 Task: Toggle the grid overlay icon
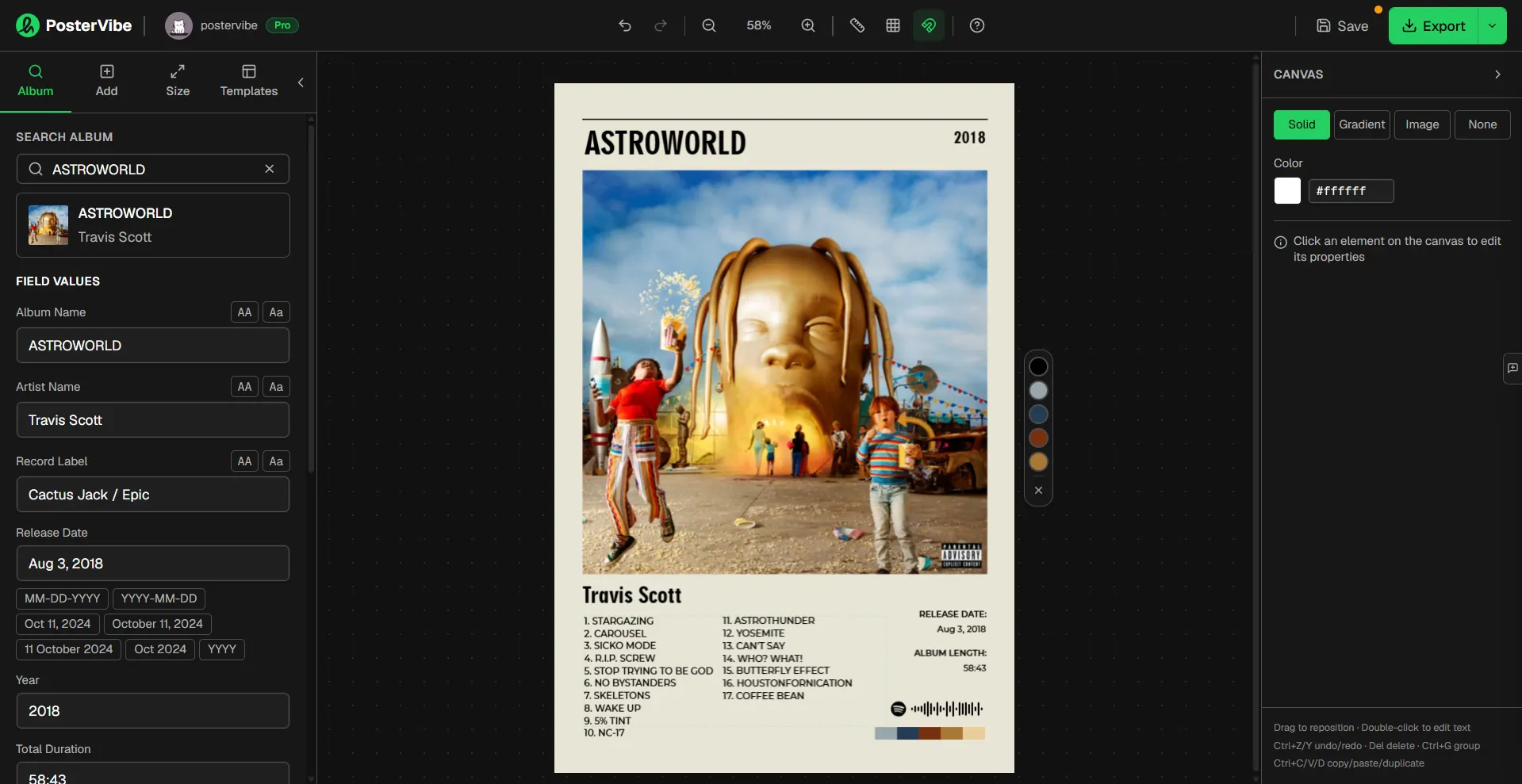[x=893, y=25]
